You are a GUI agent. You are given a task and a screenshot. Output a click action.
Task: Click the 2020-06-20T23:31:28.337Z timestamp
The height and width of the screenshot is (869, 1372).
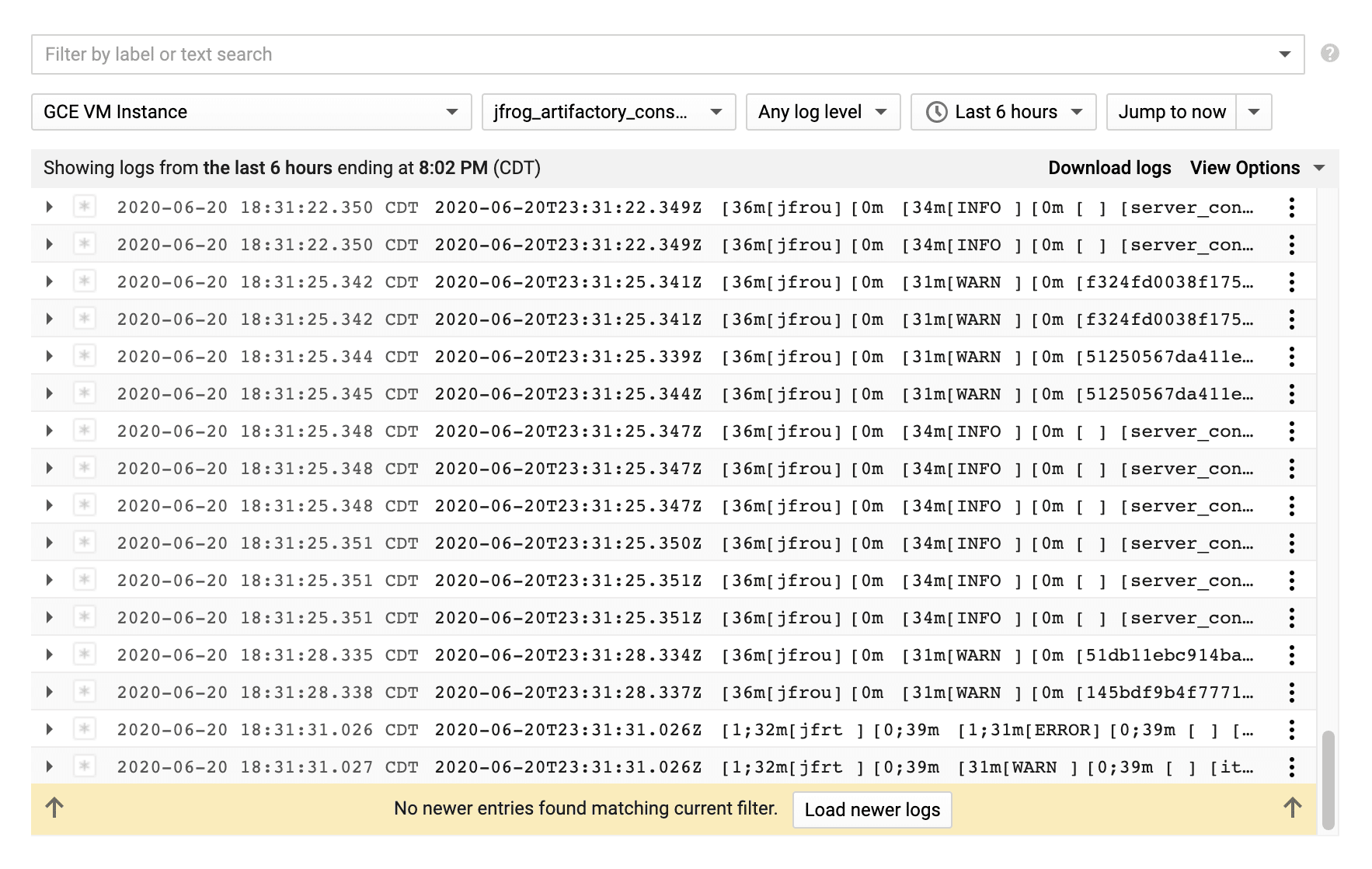568,693
